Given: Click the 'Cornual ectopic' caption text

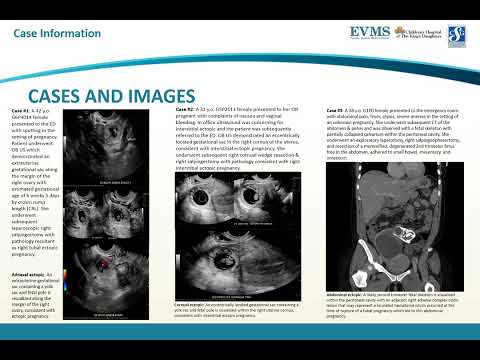Looking at the screenshot, I should coord(237,310).
